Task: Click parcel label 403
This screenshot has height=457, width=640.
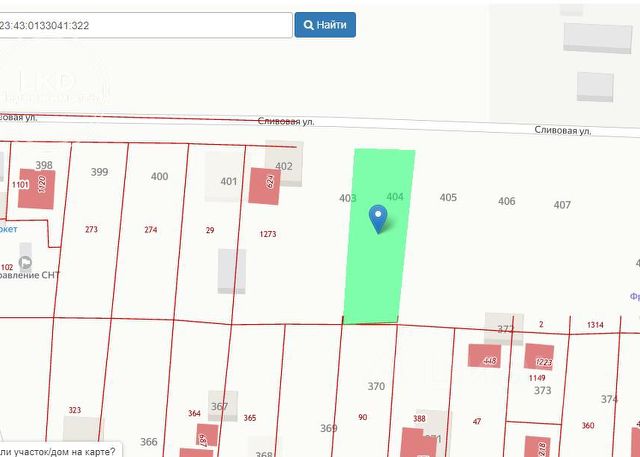Action: pyautogui.click(x=348, y=198)
